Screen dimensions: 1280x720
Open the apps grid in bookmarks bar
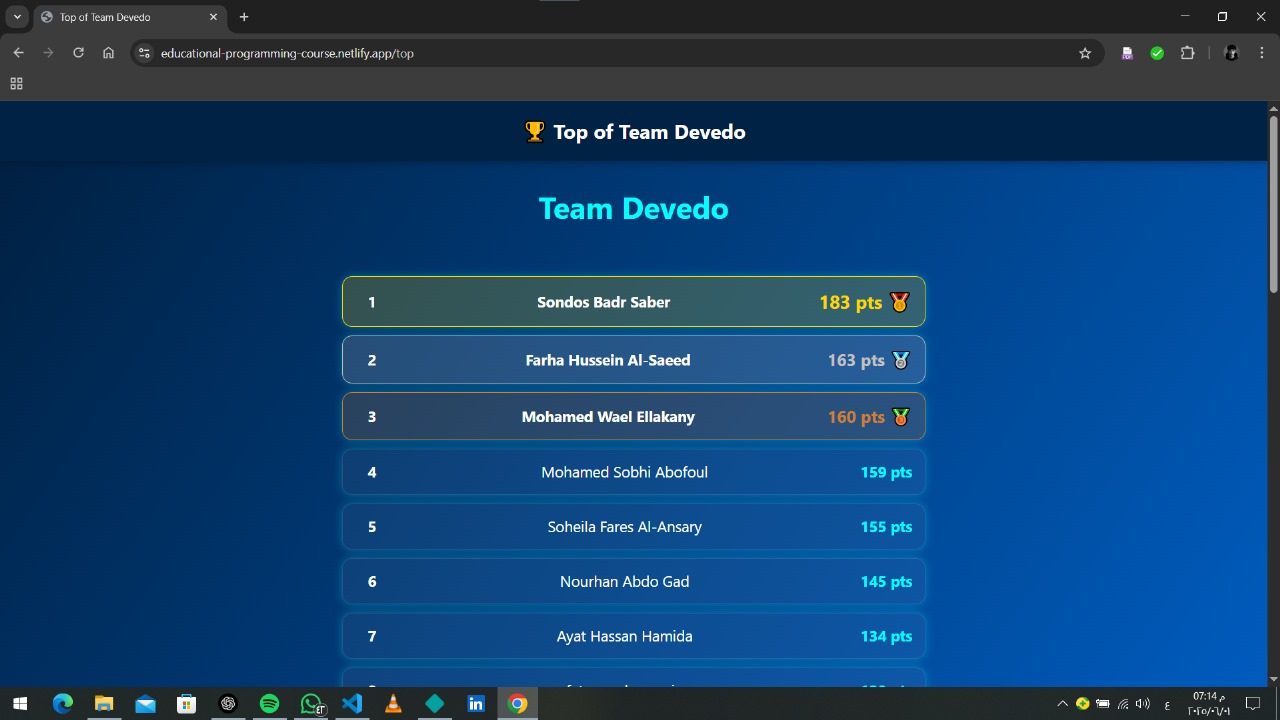16,84
